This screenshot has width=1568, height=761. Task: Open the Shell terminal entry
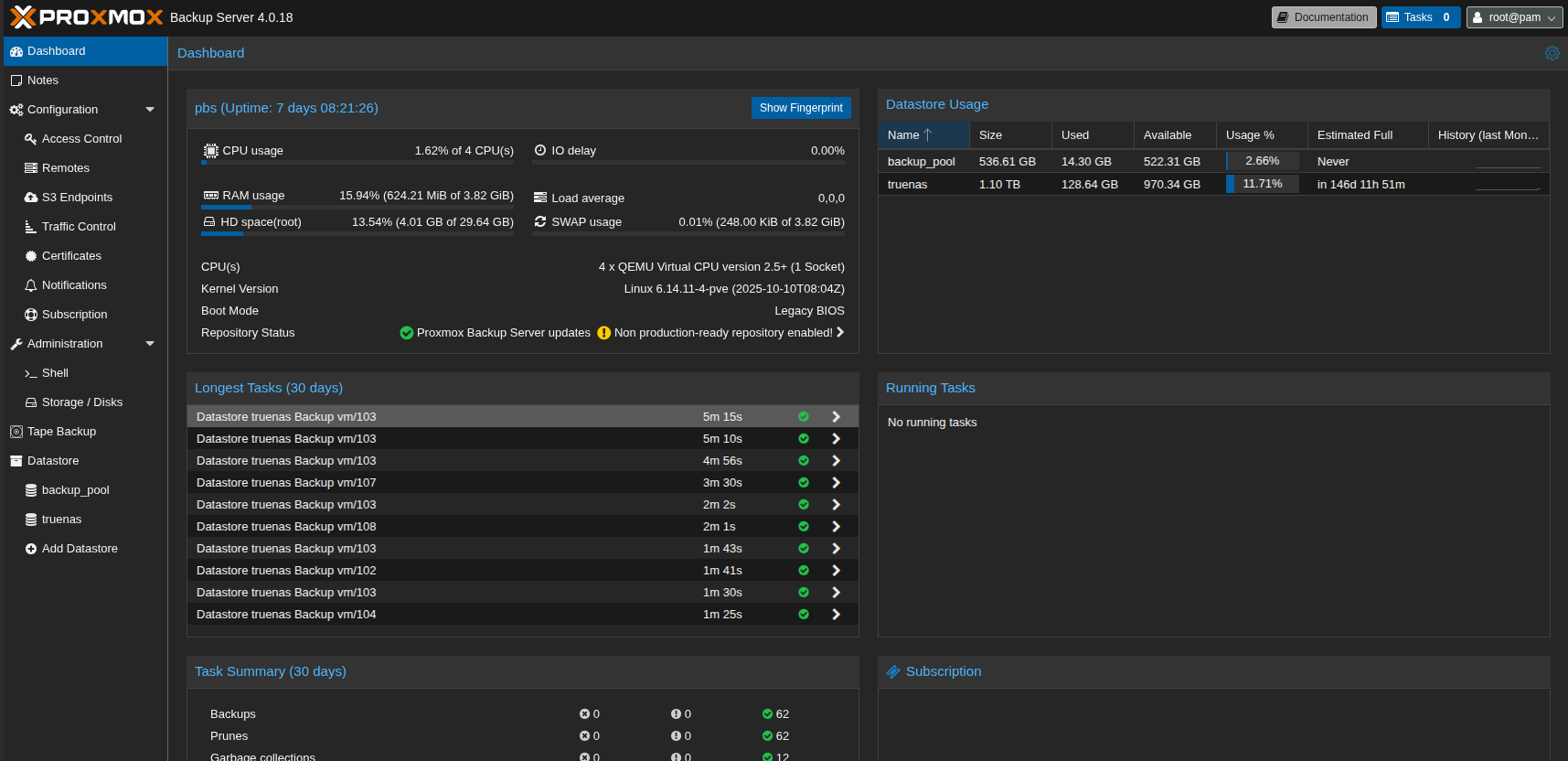(x=55, y=373)
